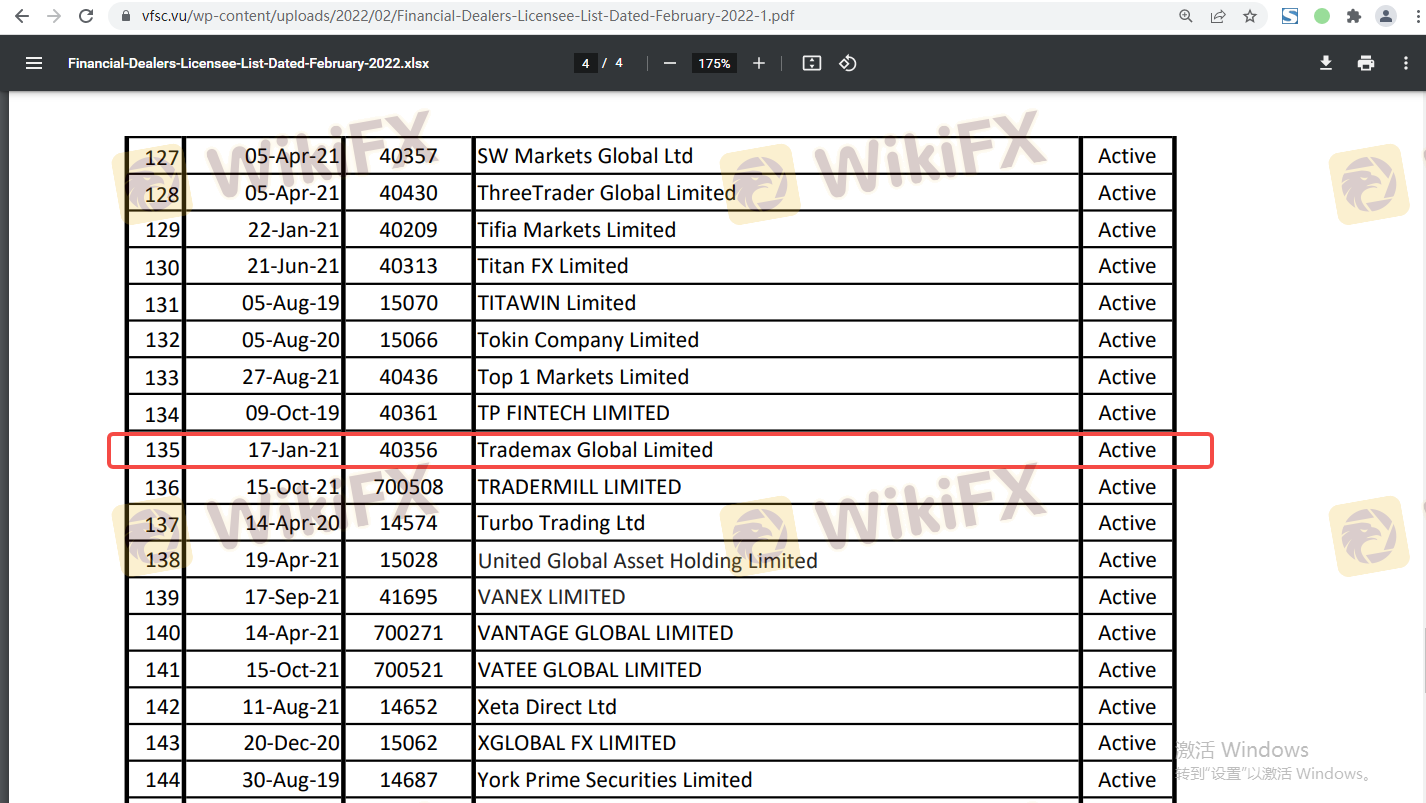Print the PDF document
Screen dimensions: 1426x803
coord(1366,63)
